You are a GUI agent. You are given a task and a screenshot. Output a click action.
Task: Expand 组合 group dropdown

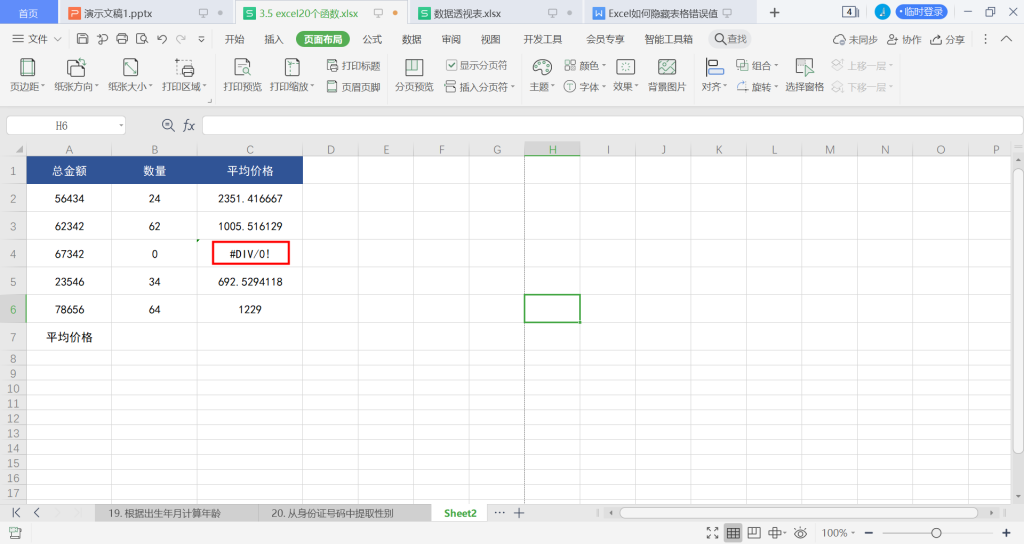point(776,65)
